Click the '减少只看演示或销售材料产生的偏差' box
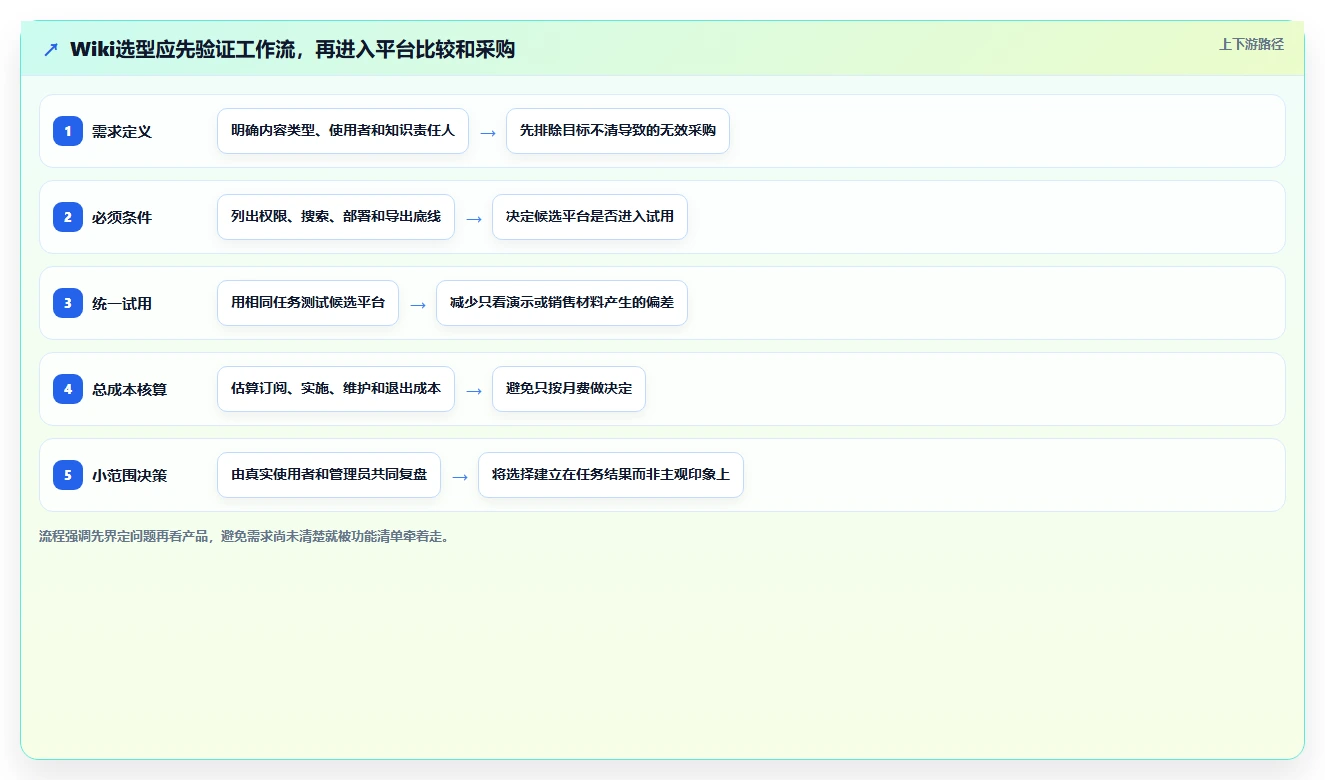 [x=562, y=303]
